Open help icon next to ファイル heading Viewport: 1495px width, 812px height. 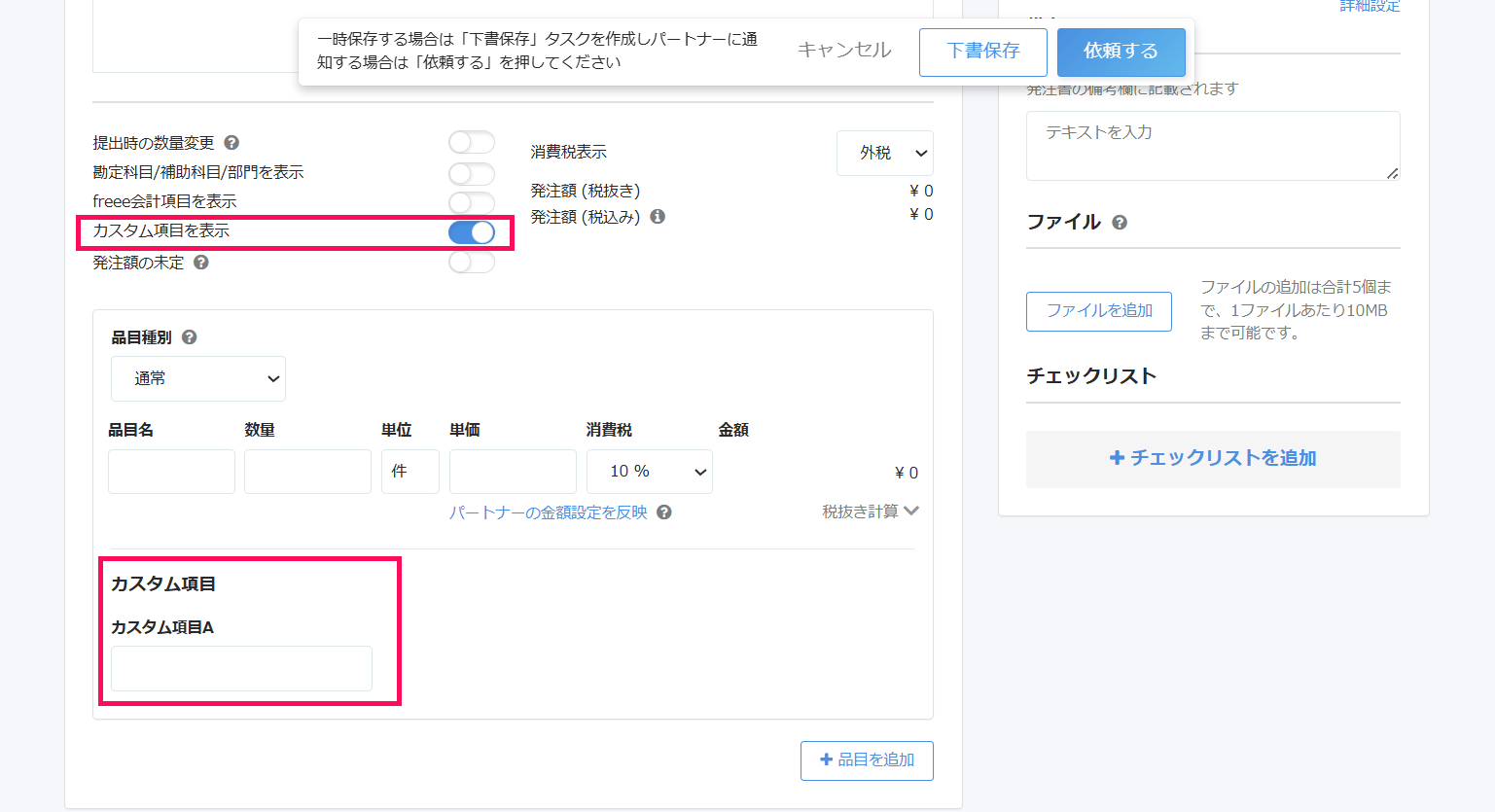[1120, 223]
